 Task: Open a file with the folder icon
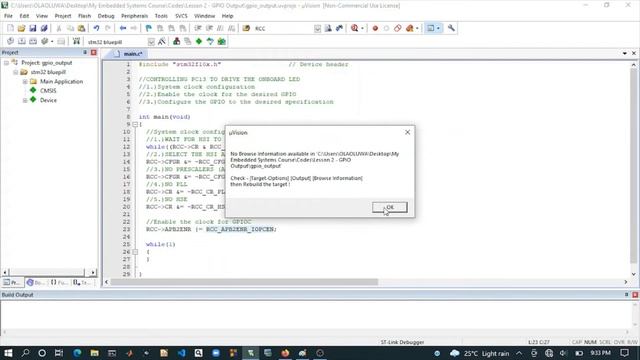[21, 28]
